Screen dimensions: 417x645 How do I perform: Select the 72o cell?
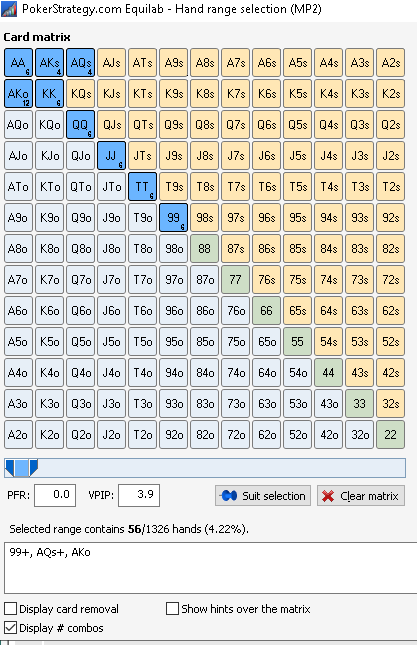tap(236, 434)
